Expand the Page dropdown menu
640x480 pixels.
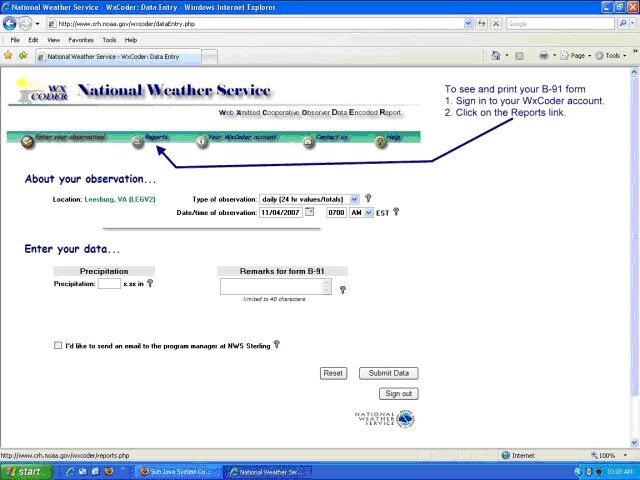pos(576,56)
